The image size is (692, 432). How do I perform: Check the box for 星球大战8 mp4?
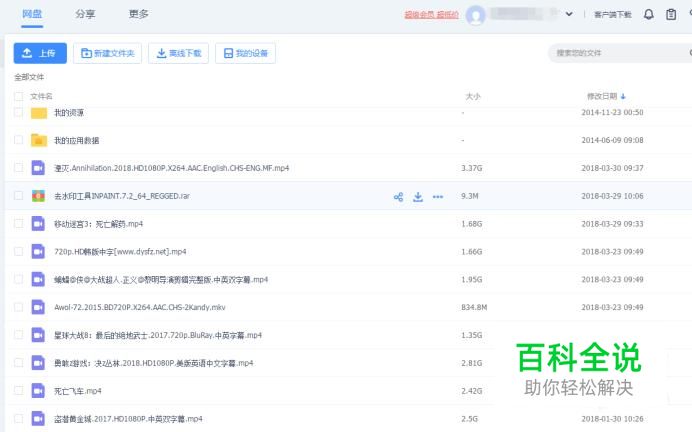point(19,335)
